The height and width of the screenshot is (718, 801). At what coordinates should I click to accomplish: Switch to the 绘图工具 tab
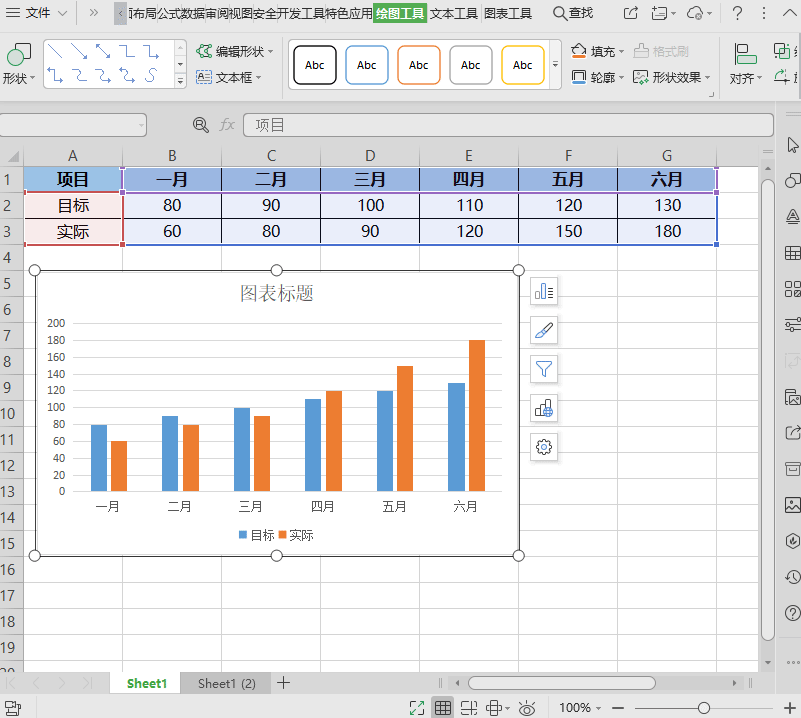[x=400, y=13]
